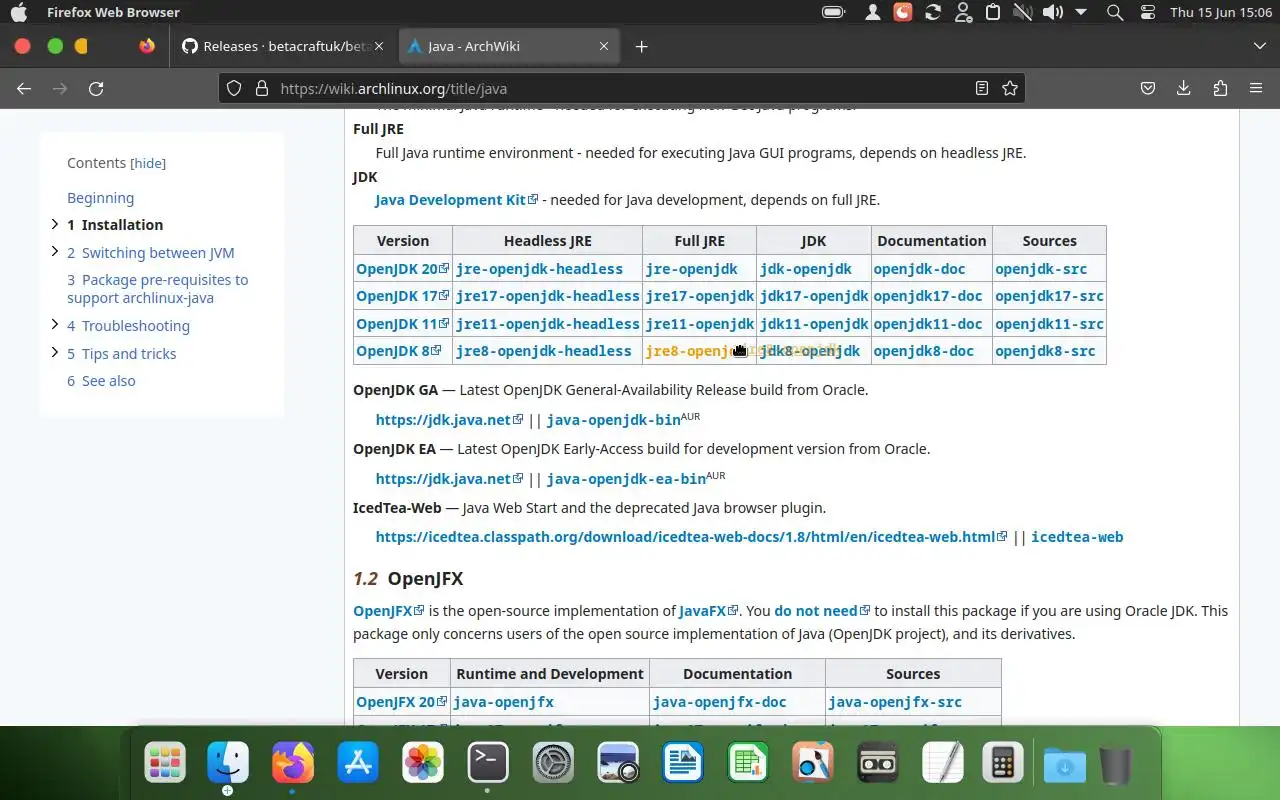The width and height of the screenshot is (1280, 800).
Task: Open the Apple menu logo
Action: click(19, 12)
